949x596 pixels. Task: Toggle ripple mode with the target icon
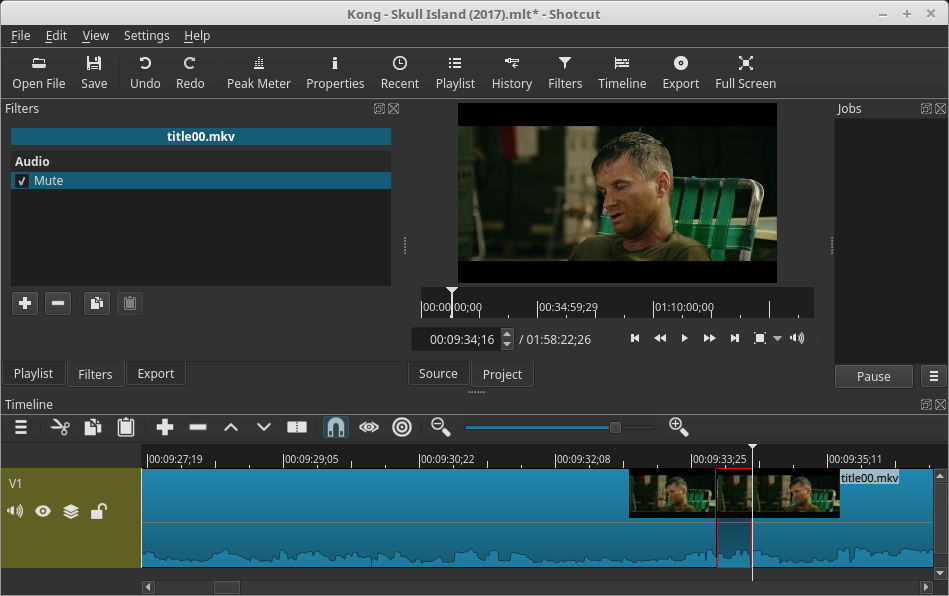[402, 427]
